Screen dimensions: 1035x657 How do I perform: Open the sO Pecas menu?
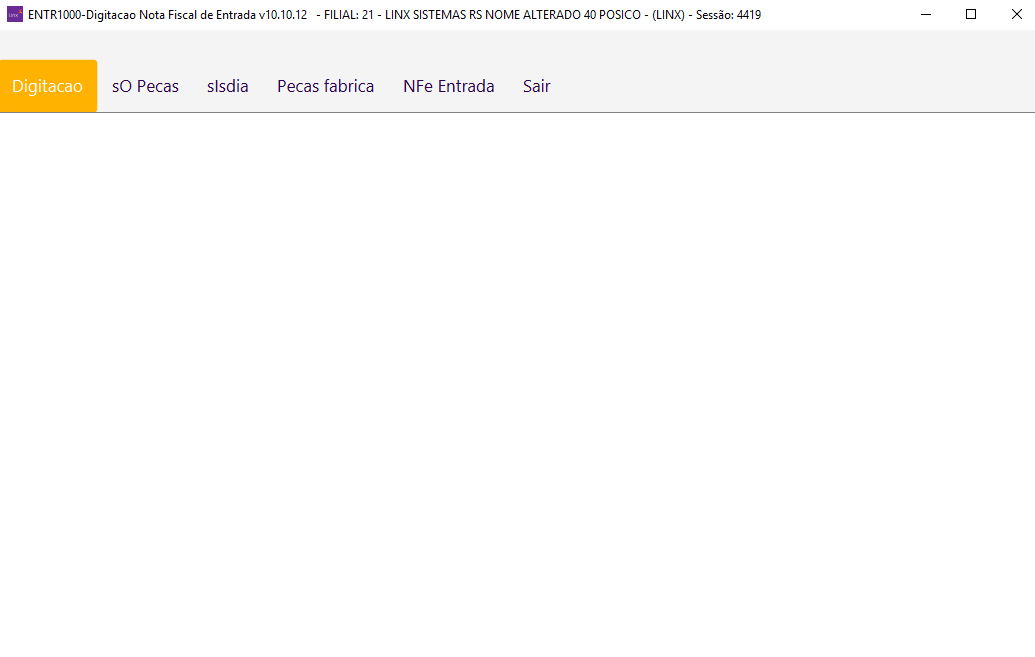pos(145,86)
